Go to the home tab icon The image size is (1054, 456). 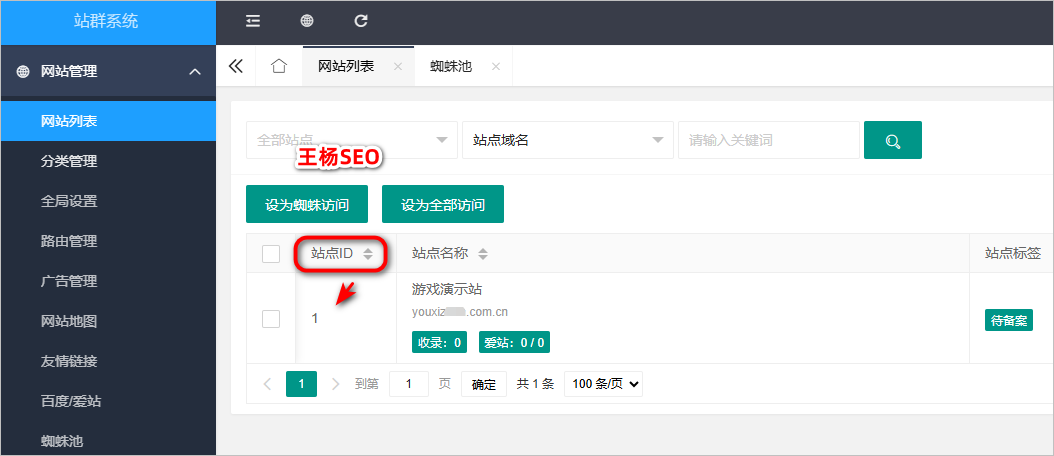click(x=279, y=66)
